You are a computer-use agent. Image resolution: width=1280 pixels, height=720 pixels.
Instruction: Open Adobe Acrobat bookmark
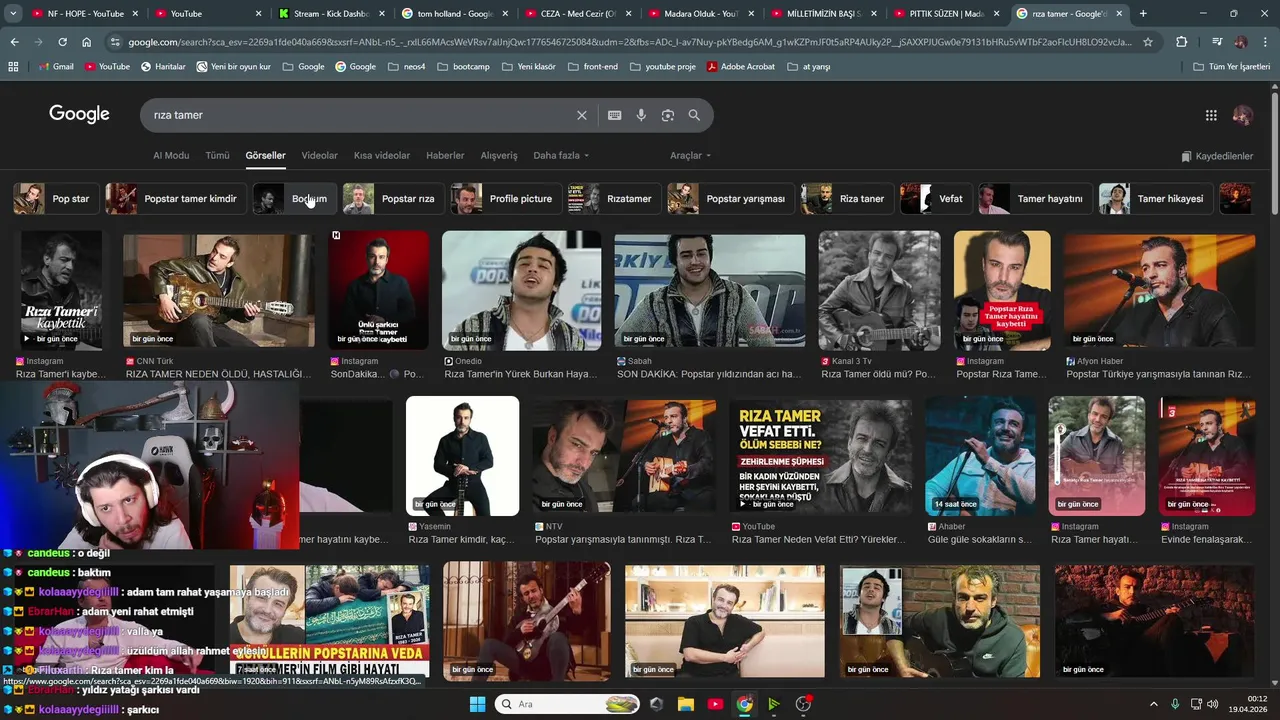(740, 66)
